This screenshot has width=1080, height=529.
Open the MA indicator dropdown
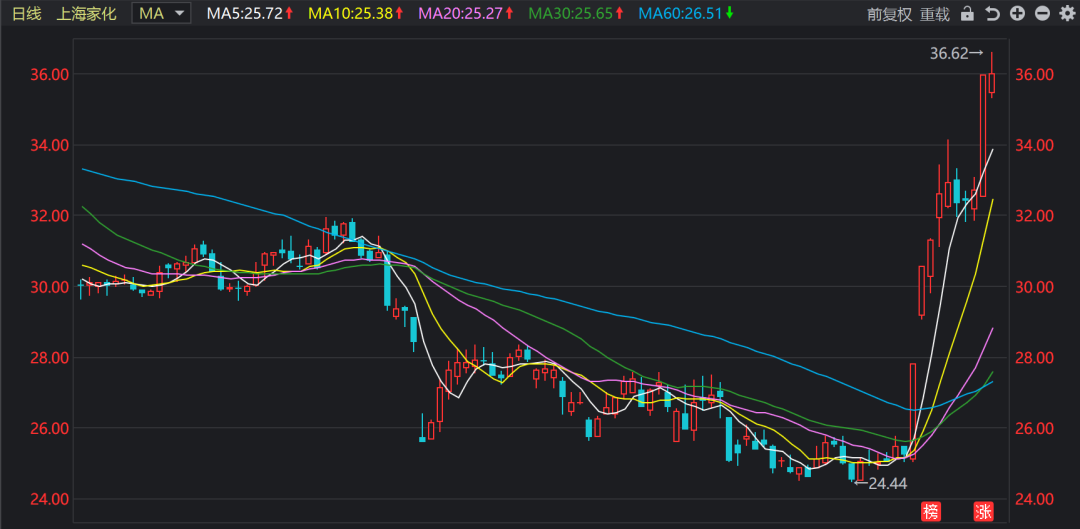click(x=162, y=13)
